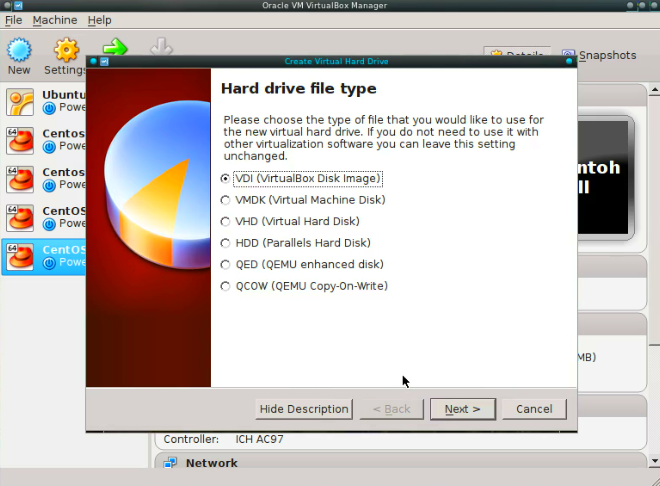Click the Network section icon
This screenshot has height=486, width=660.
pos(170,462)
